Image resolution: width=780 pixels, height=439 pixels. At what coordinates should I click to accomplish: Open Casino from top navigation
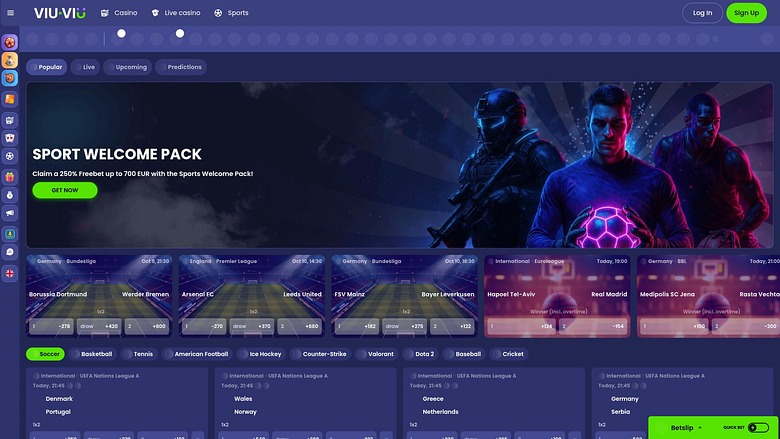119,13
